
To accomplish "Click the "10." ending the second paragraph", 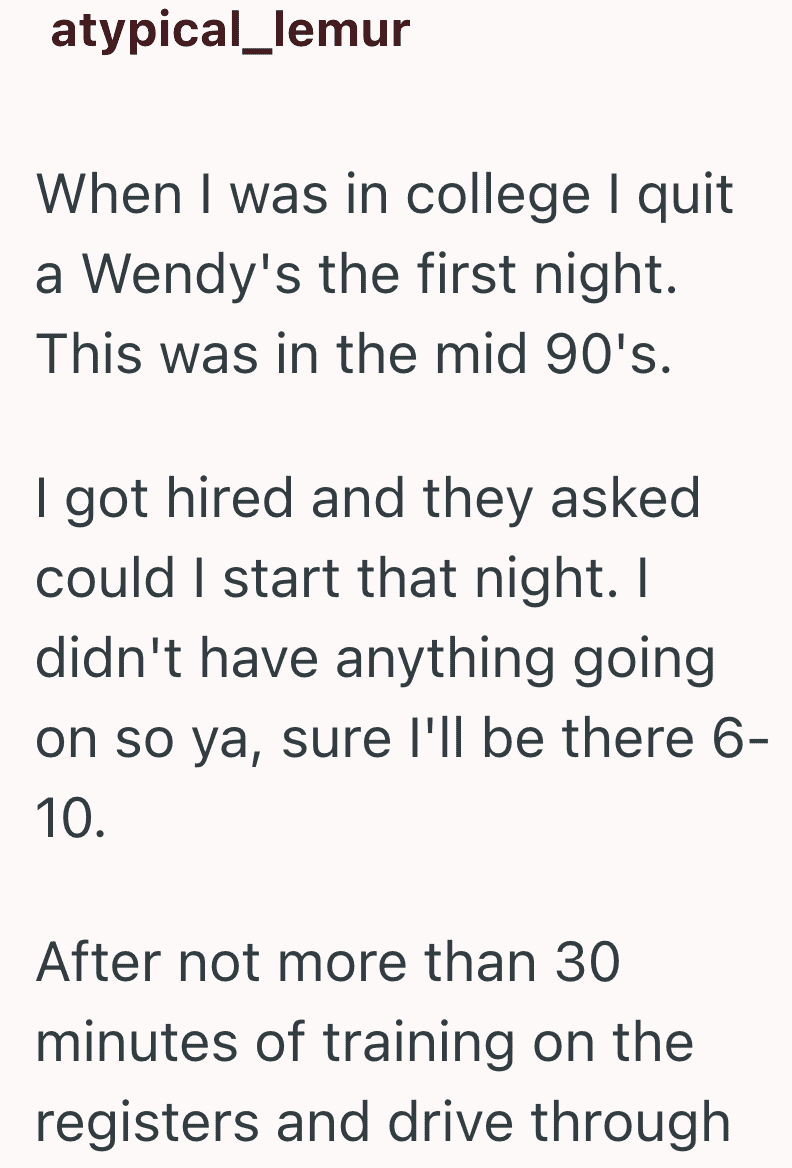I will click(71, 819).
